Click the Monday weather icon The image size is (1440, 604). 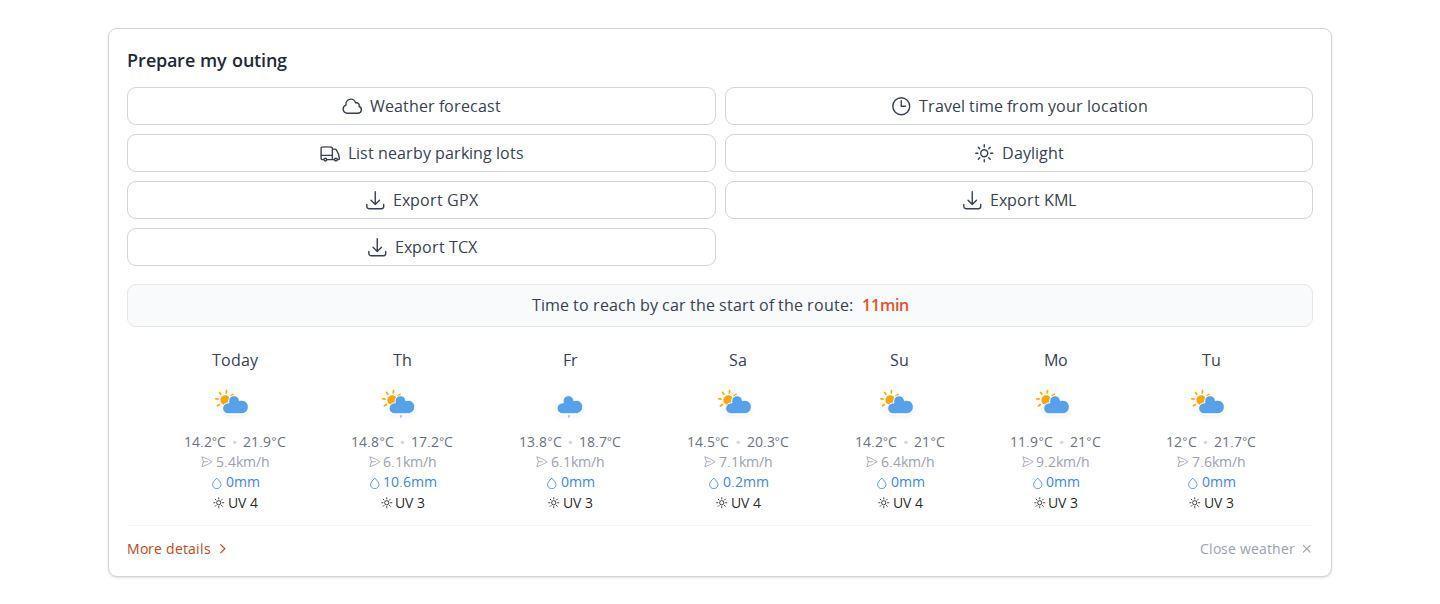pyautogui.click(x=1053, y=403)
